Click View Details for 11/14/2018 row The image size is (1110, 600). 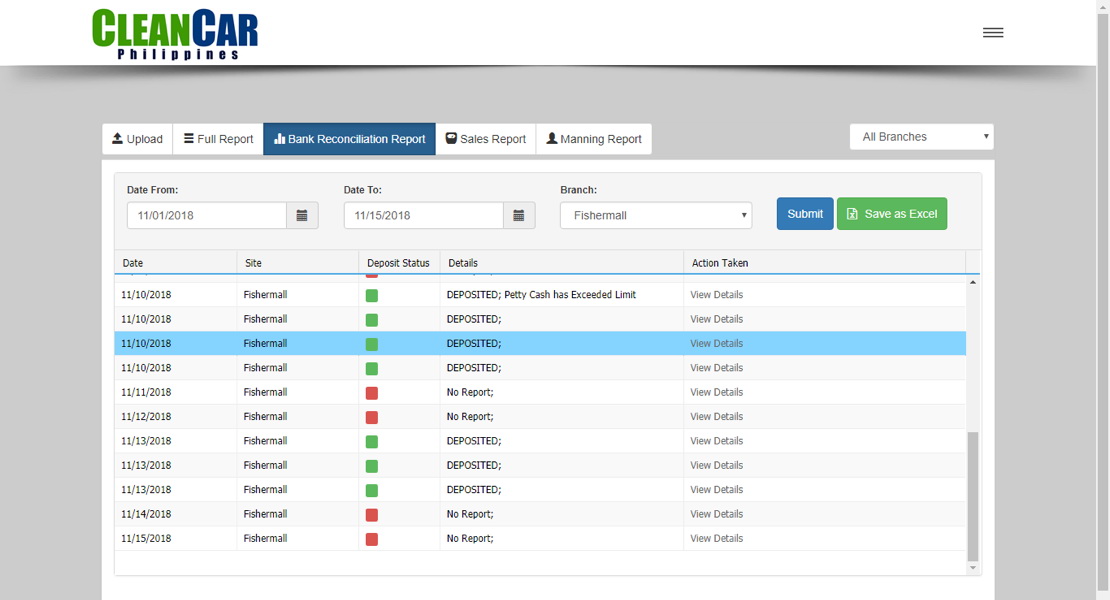click(716, 513)
